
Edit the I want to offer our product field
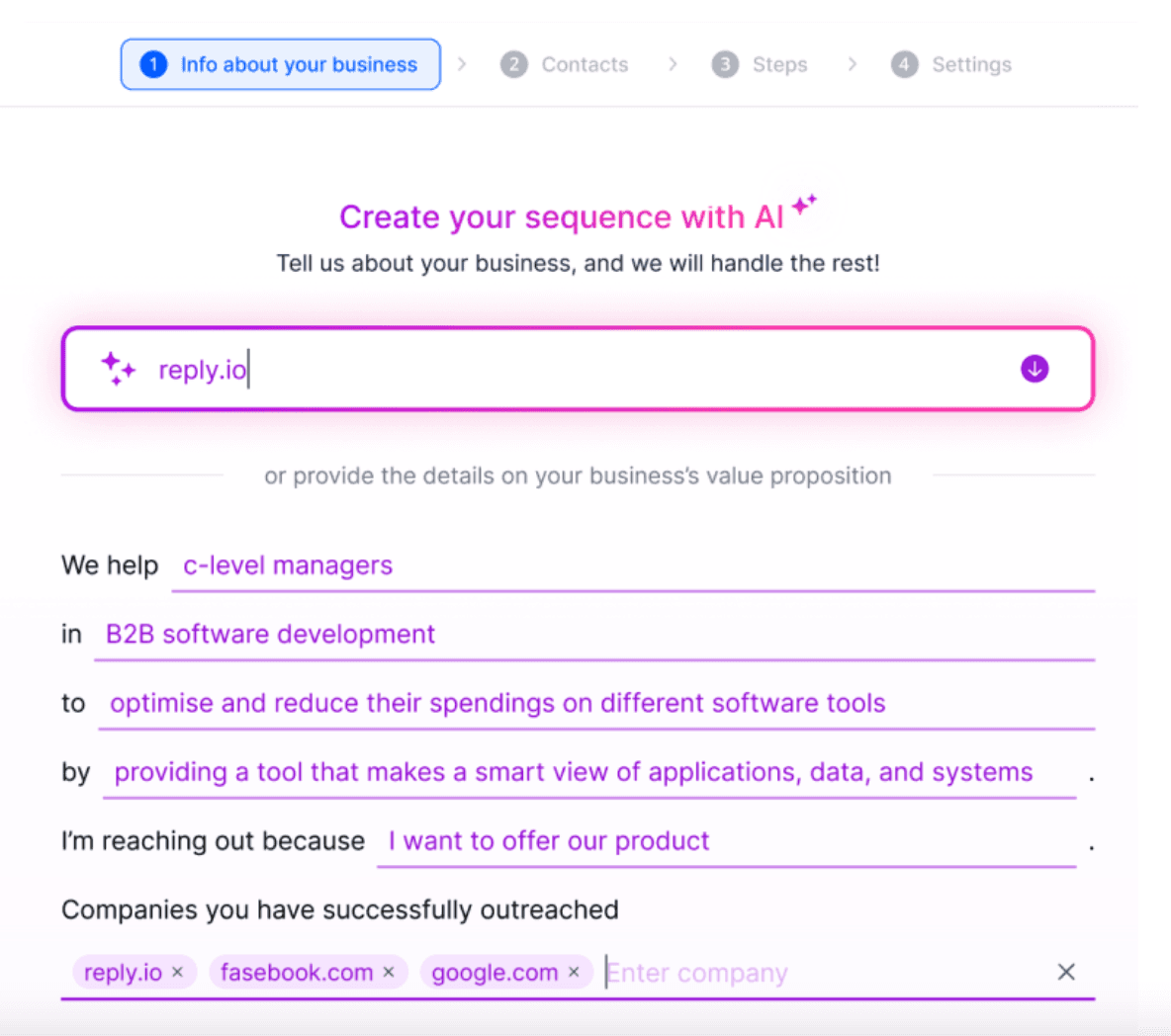point(549,840)
